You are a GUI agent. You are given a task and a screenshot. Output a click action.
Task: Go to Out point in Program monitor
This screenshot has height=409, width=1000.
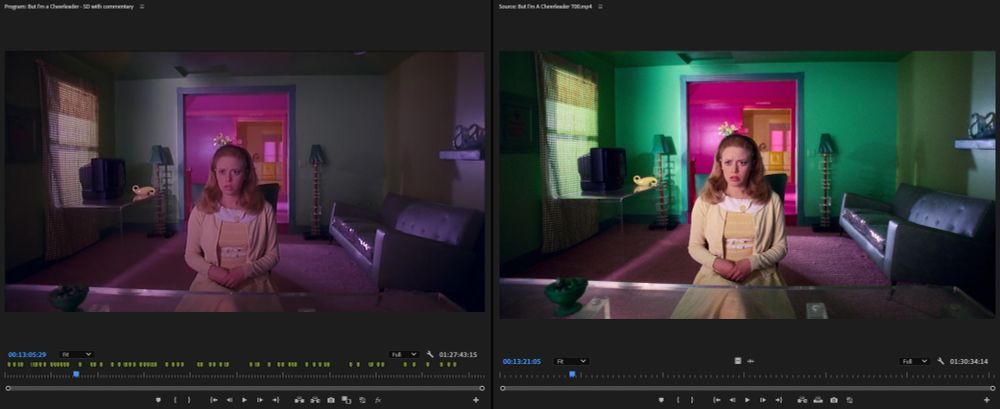pos(276,400)
